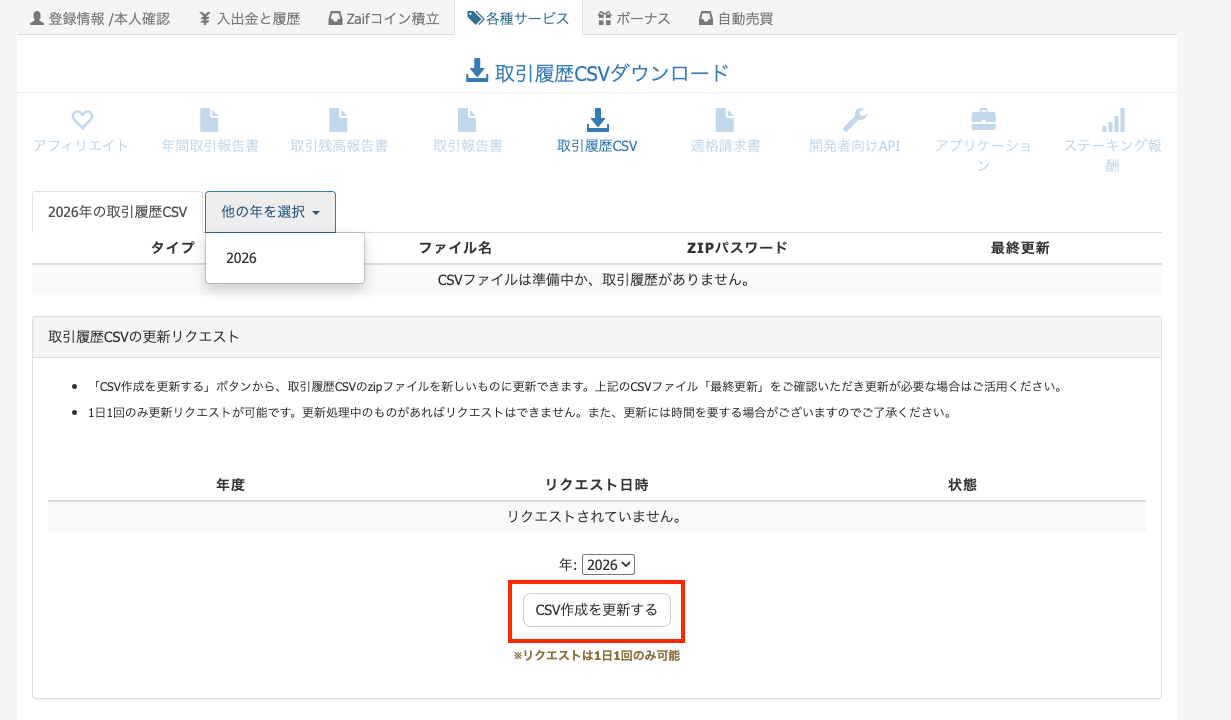Image resolution: width=1231 pixels, height=720 pixels.
Task: Open the 開発者向けAPI wrench icon
Action: [854, 121]
